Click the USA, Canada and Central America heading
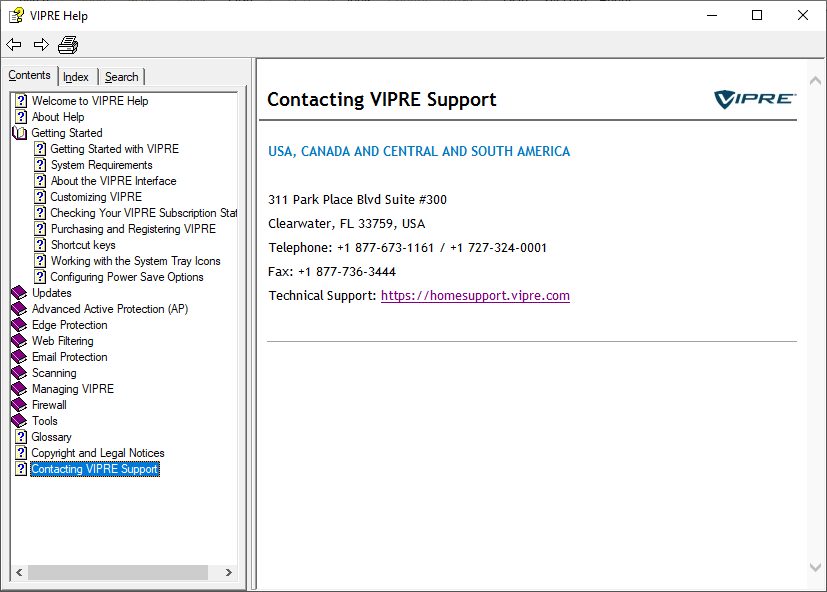The width and height of the screenshot is (827, 592). click(419, 151)
